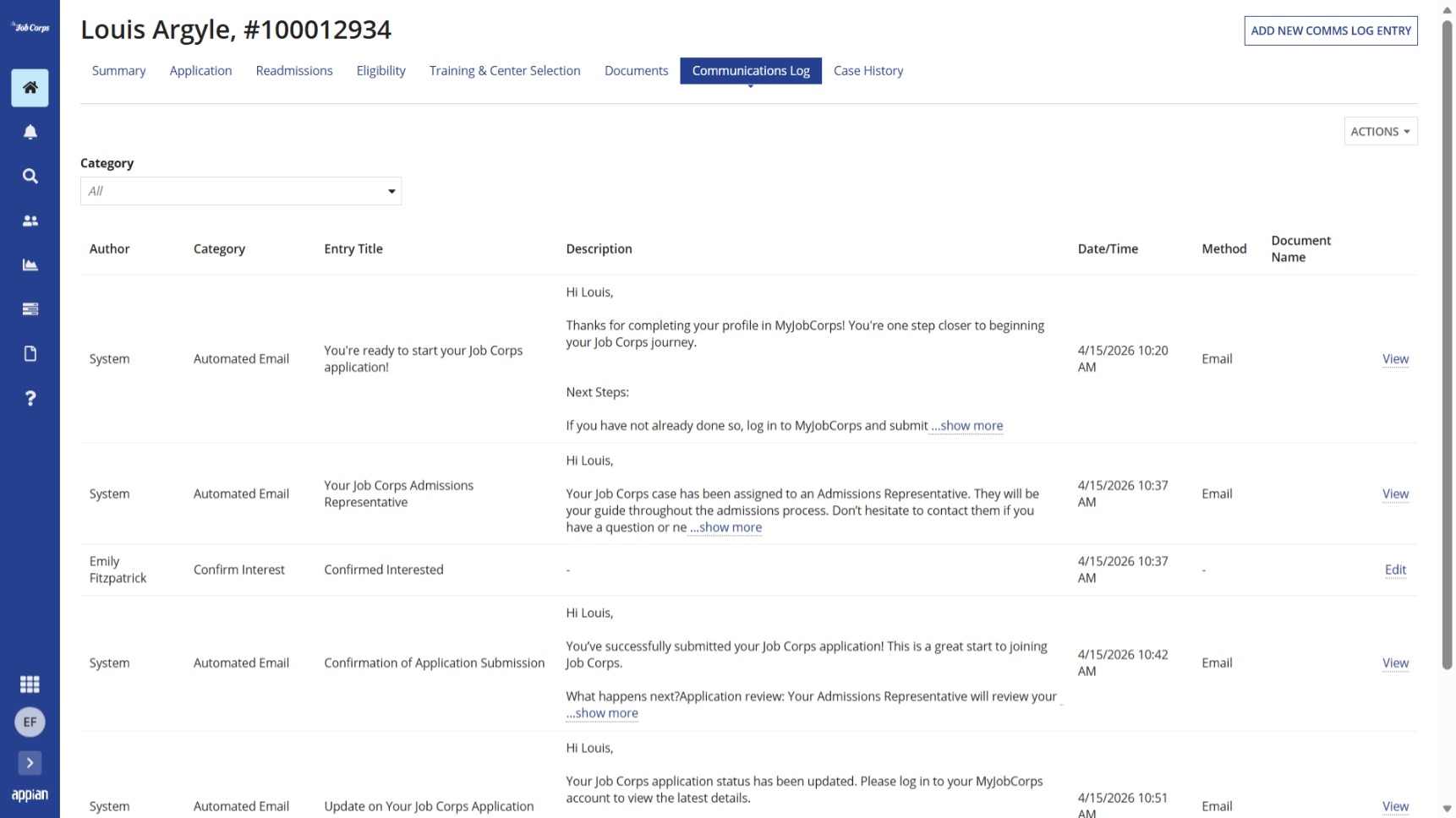This screenshot has height=818, width=1456.
Task: Expand sidebar with the chevron arrow button
Action: (x=30, y=763)
